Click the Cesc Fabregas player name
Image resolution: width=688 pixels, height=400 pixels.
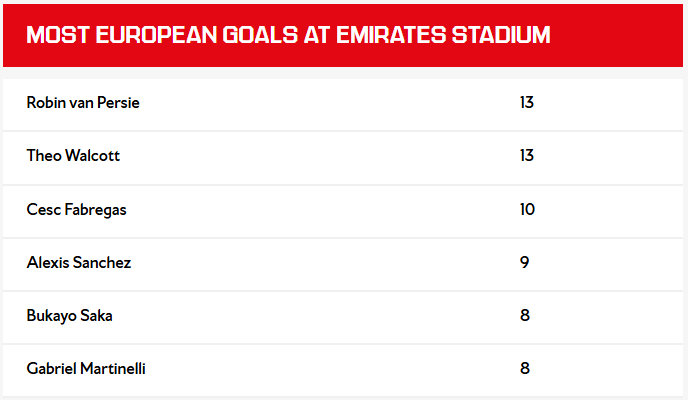pyautogui.click(x=76, y=210)
